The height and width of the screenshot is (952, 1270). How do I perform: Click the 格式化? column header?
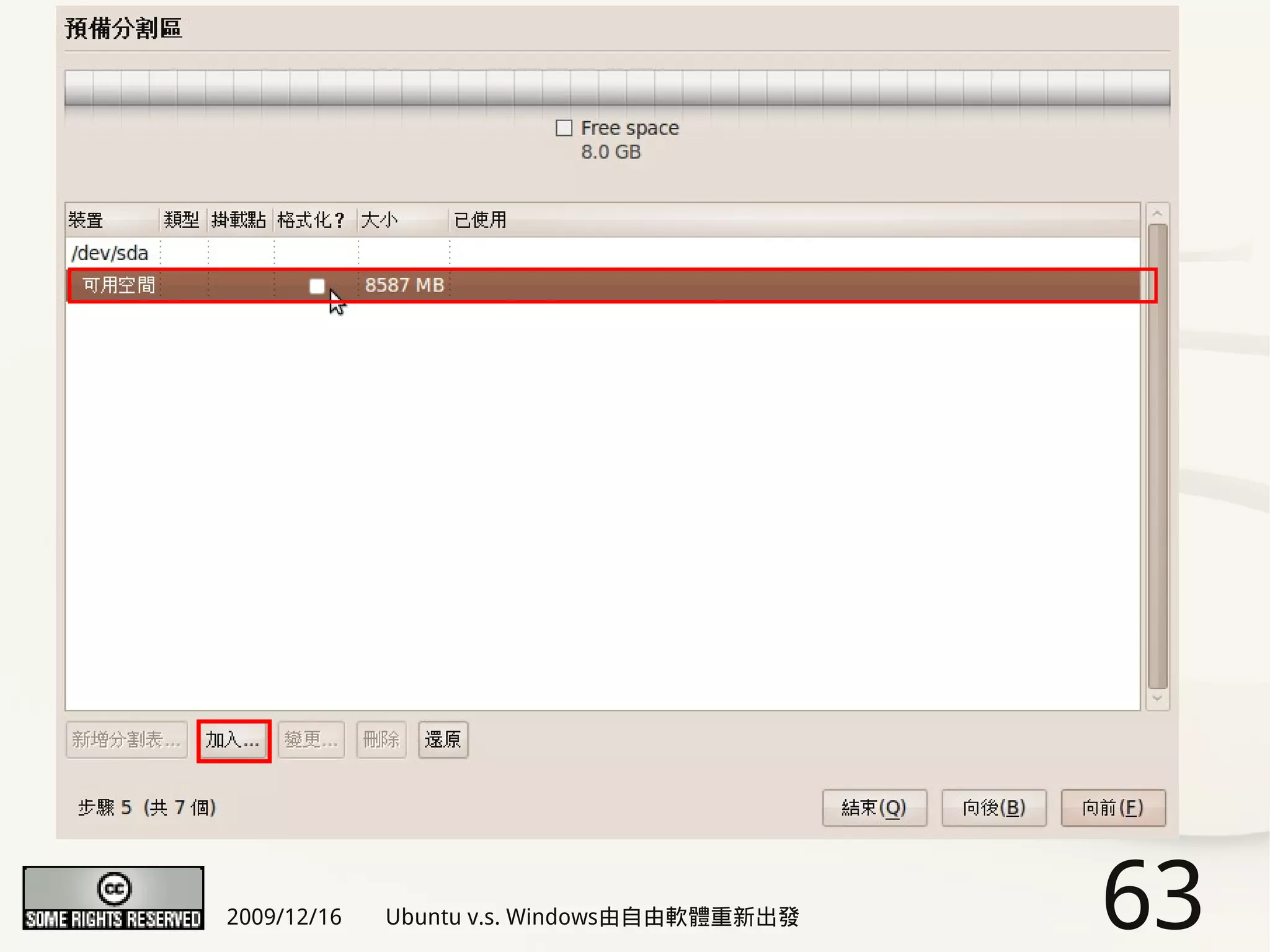[315, 220]
